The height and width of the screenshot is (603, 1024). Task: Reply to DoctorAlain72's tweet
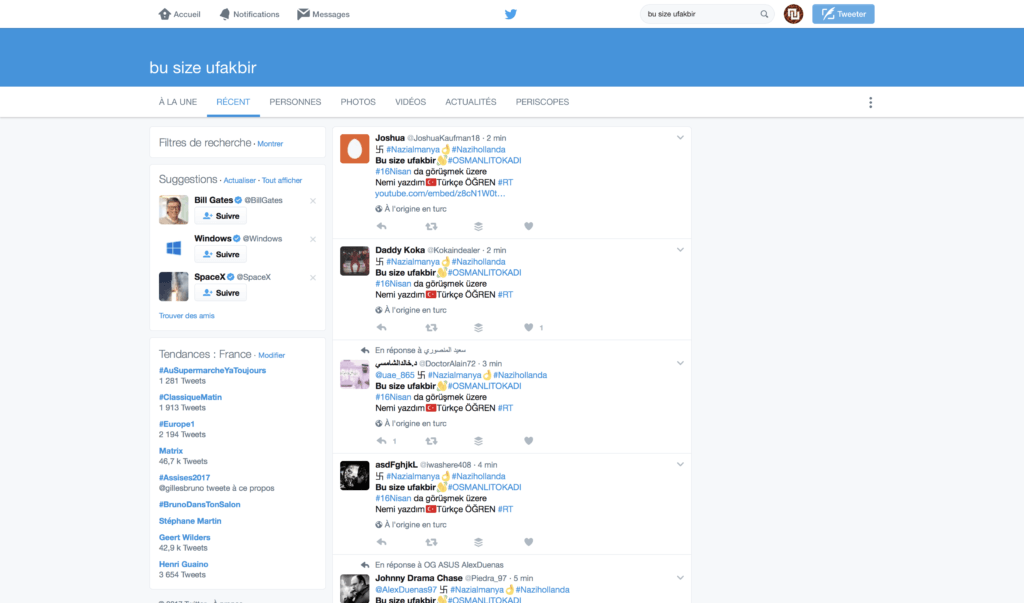[x=381, y=440]
